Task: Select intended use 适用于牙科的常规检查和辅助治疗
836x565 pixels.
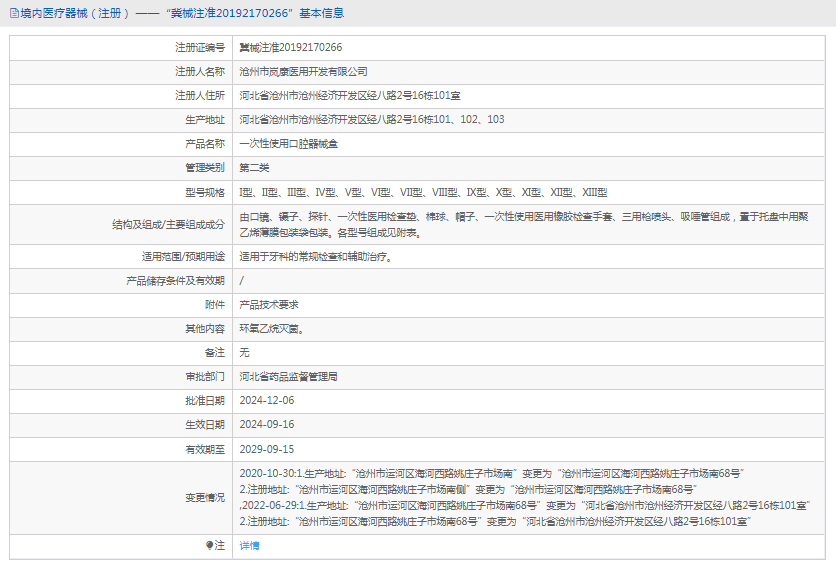Action: 316,256
